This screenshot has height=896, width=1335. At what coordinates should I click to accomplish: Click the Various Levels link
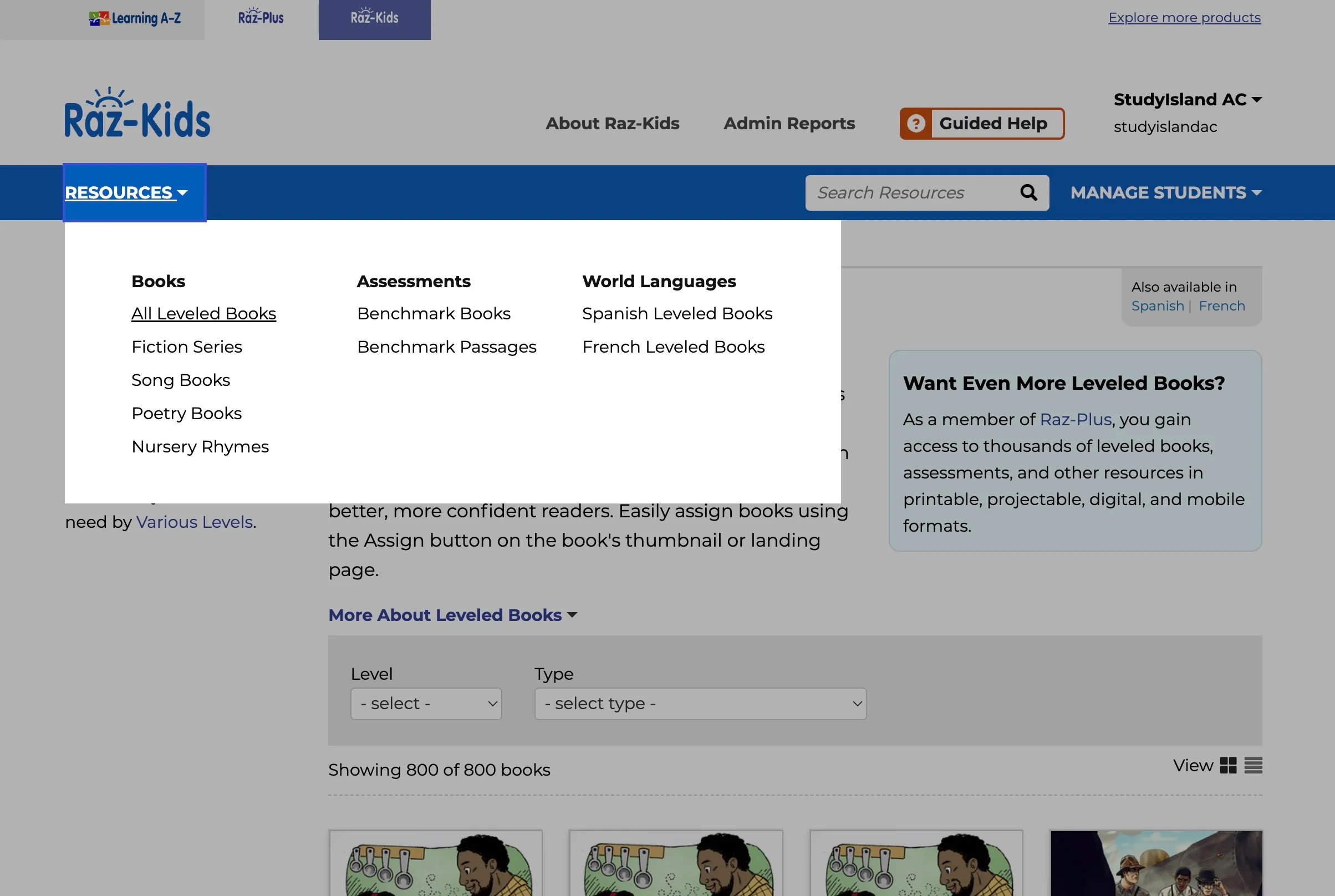point(194,522)
